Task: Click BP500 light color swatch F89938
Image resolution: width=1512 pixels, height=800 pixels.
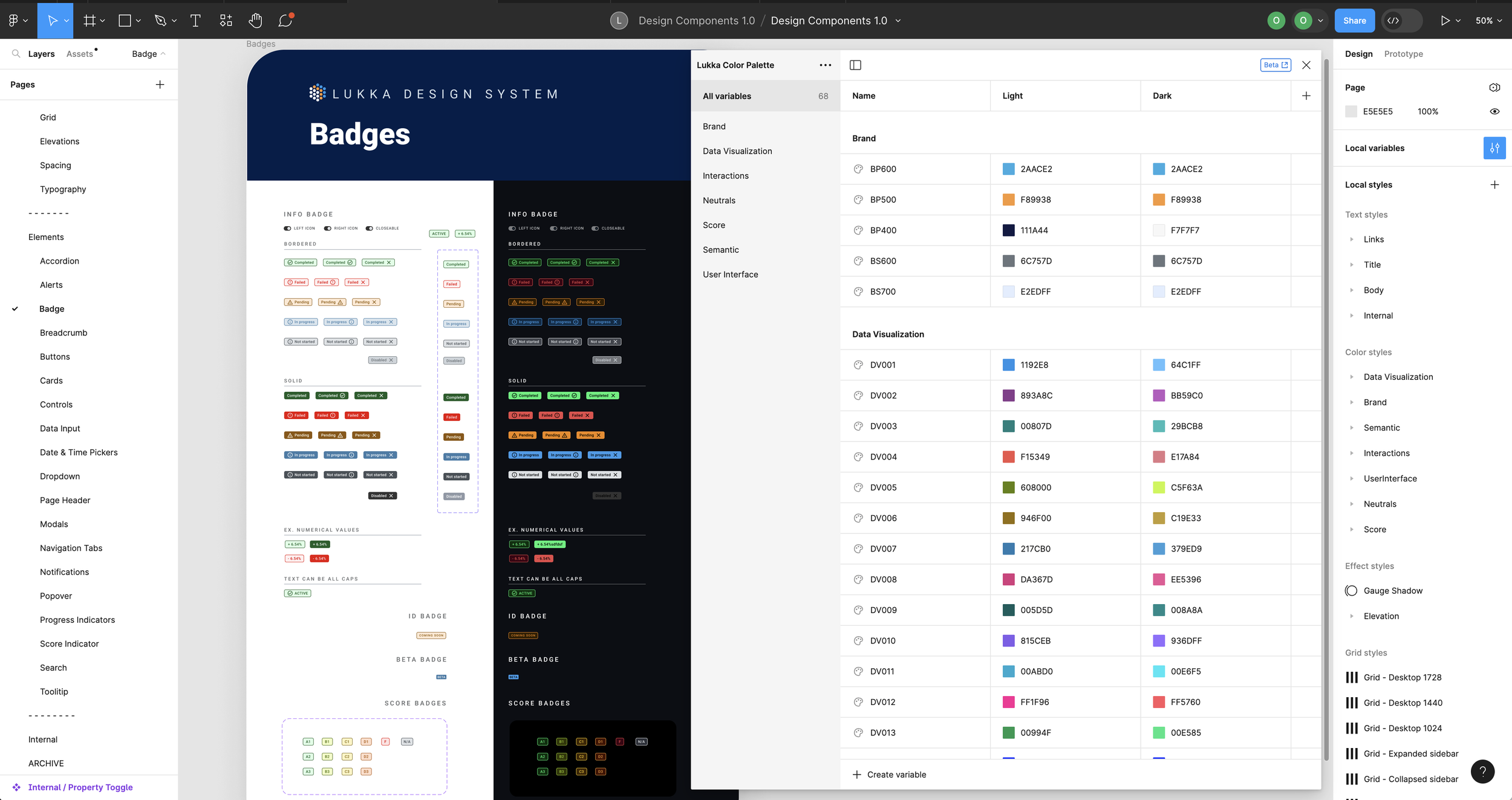Action: point(1008,200)
